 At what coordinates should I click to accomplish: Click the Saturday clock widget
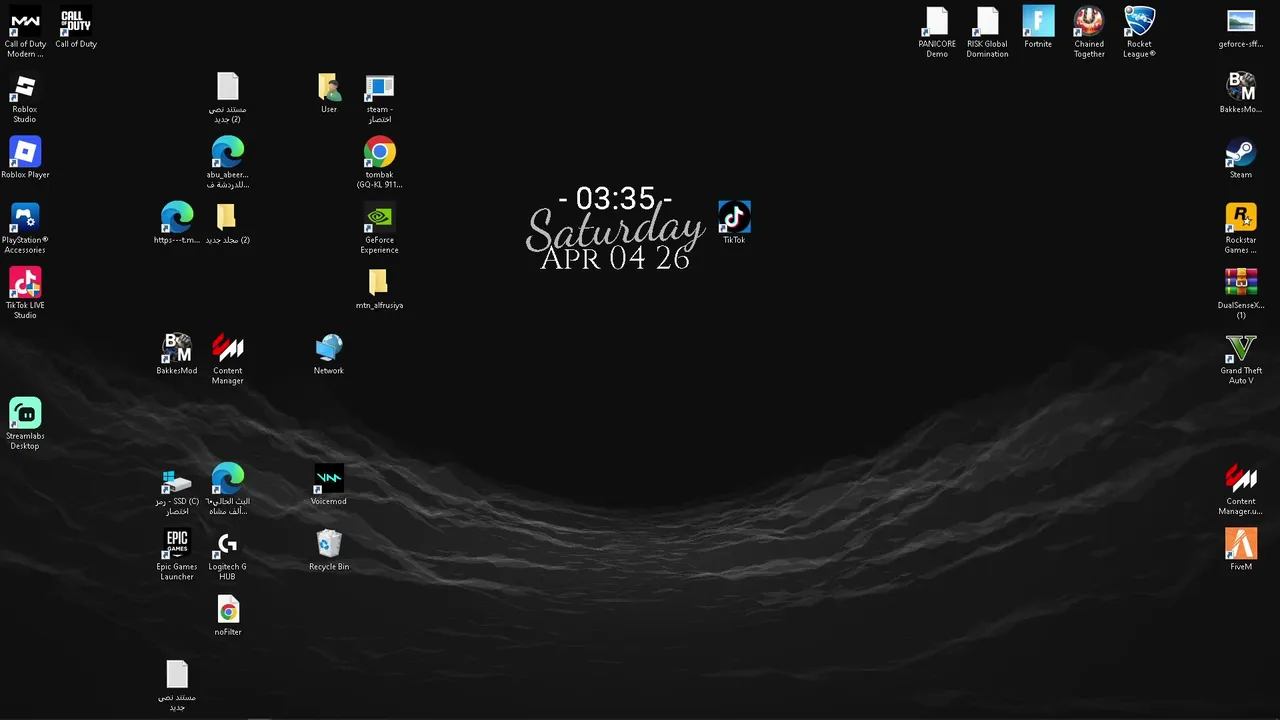tap(615, 228)
